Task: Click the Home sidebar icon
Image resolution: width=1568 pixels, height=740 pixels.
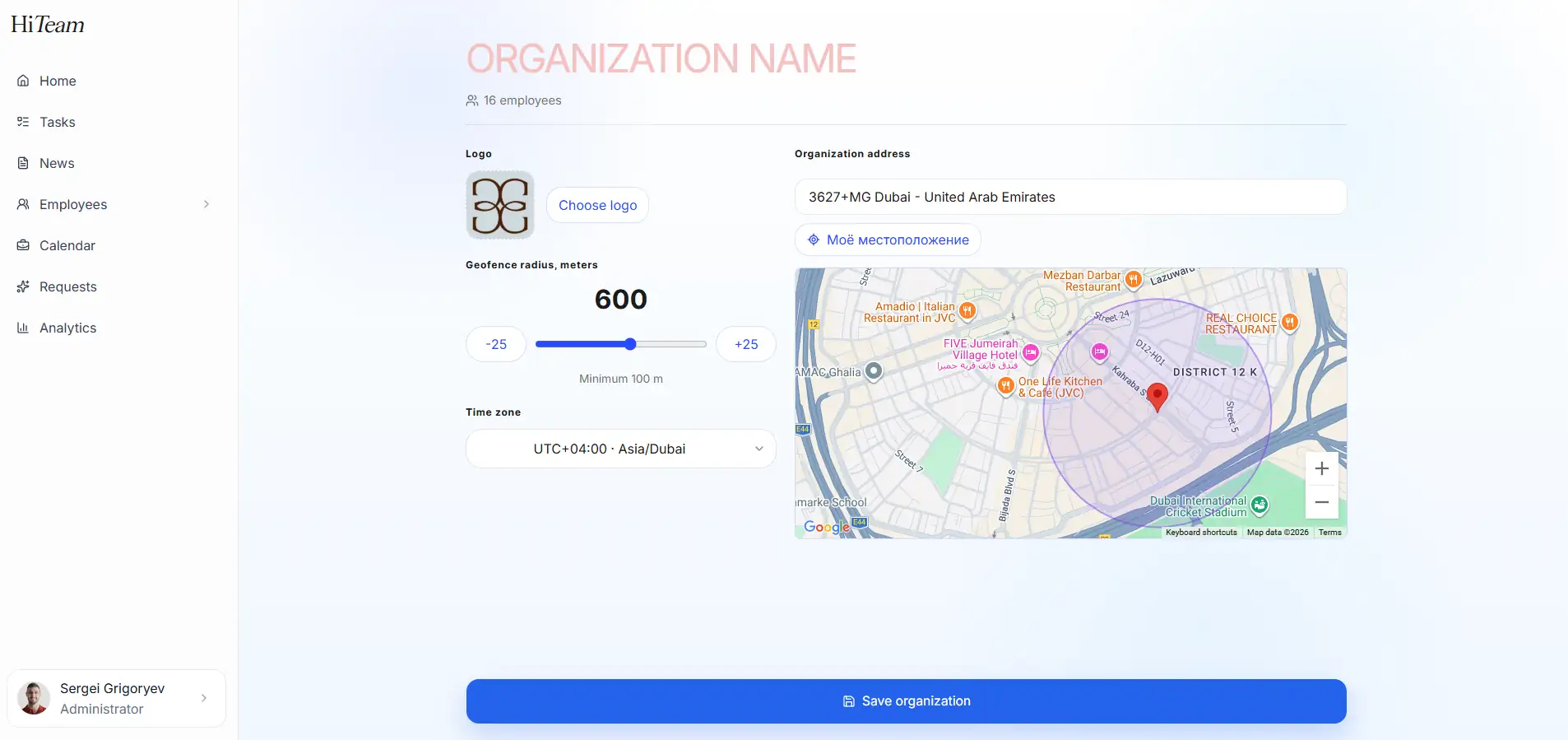Action: 23,81
